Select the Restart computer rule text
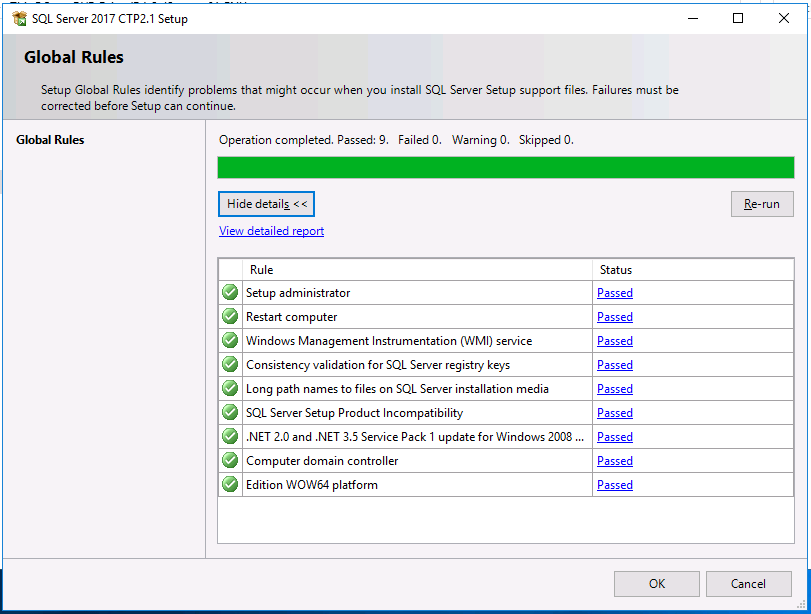Screen dimensions: 811x614 pos(292,317)
